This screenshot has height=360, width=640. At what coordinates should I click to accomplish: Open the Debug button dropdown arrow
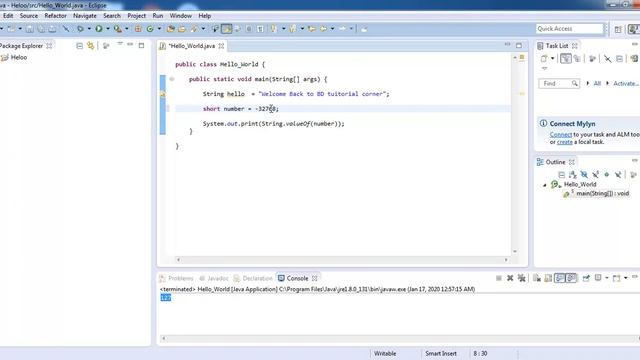89,29
